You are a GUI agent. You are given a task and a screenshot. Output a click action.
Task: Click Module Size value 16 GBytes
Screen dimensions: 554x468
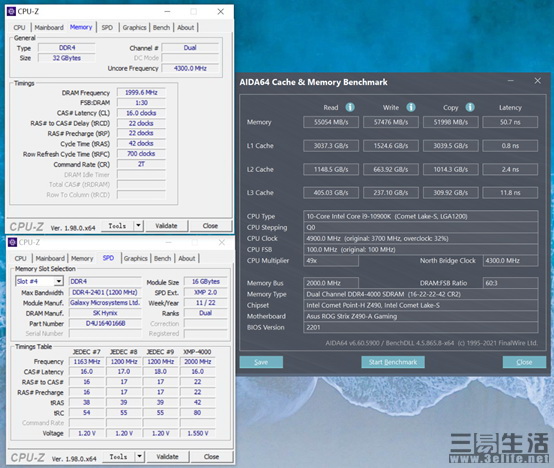206,282
